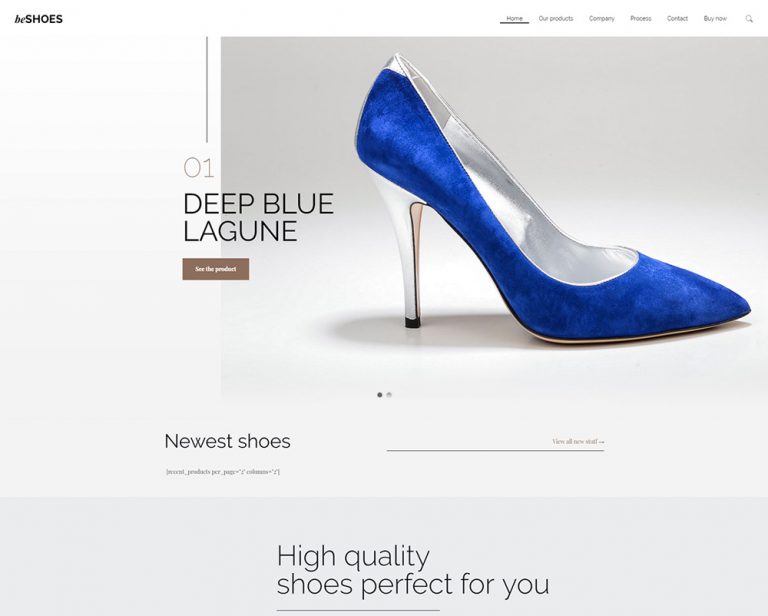
Task: Click the Buy now menu link
Action: 715,18
